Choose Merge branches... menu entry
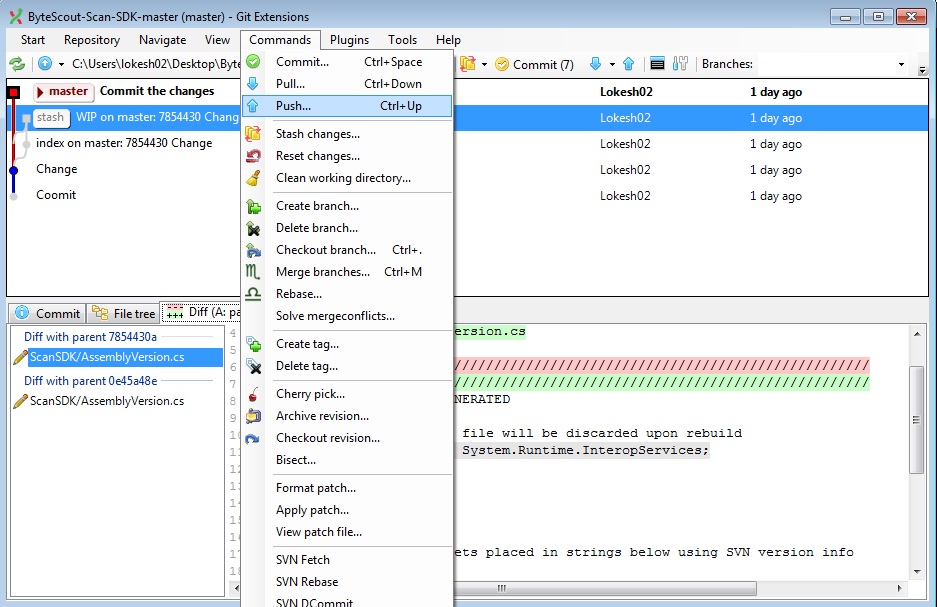 point(347,272)
